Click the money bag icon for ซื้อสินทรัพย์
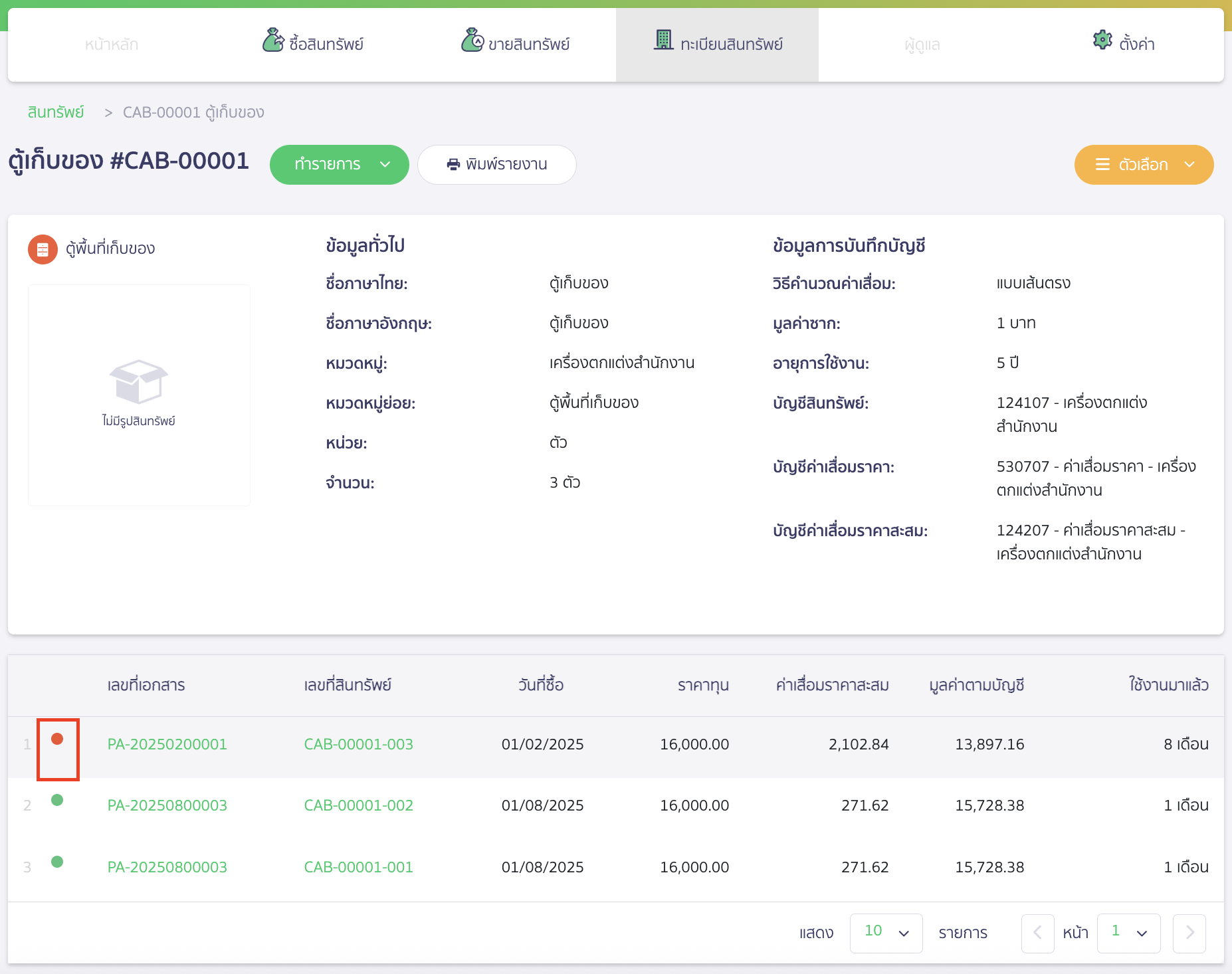The image size is (1232, 974). 272,41
